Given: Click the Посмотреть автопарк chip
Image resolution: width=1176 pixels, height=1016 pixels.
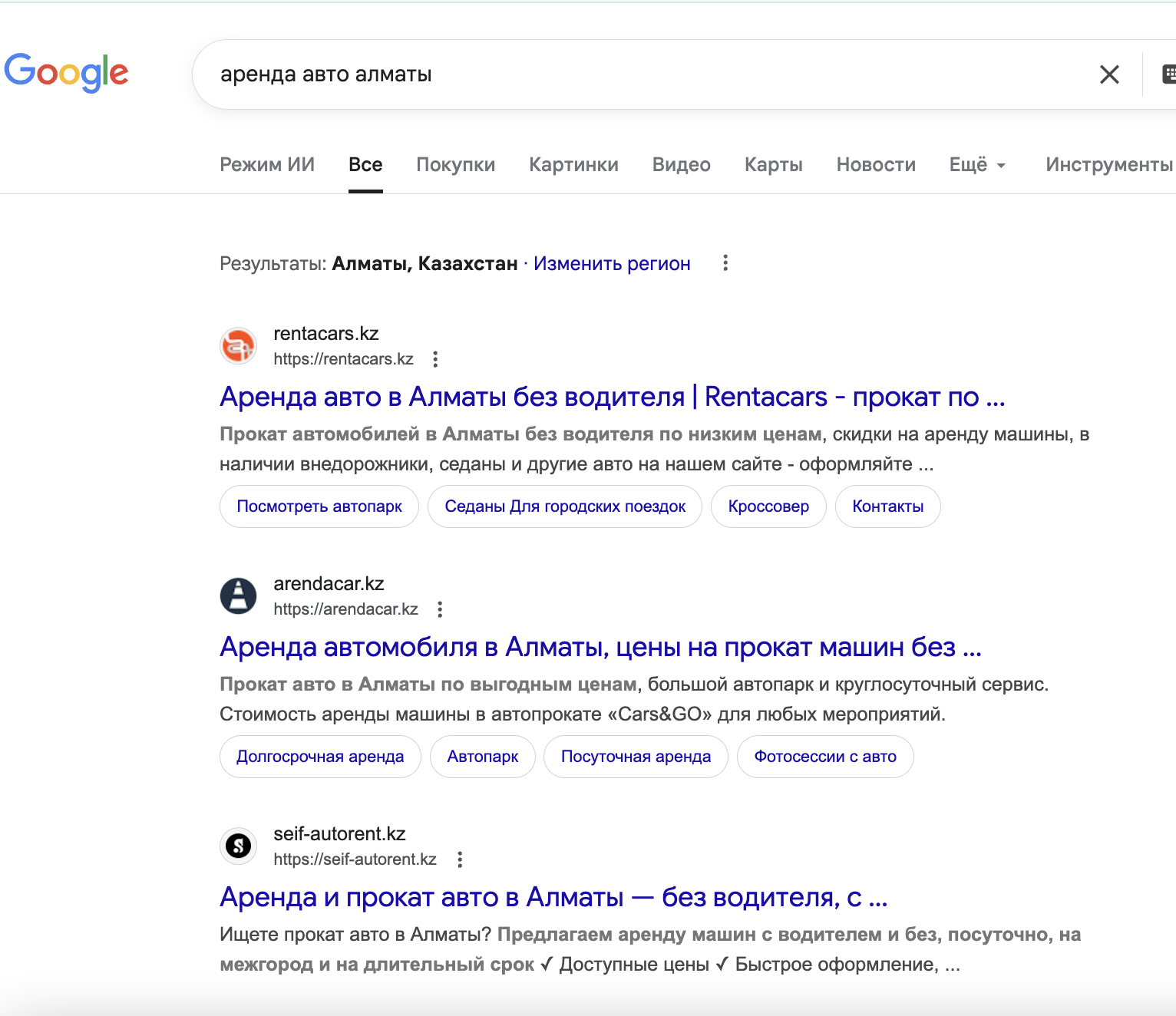Looking at the screenshot, I should pos(319,506).
